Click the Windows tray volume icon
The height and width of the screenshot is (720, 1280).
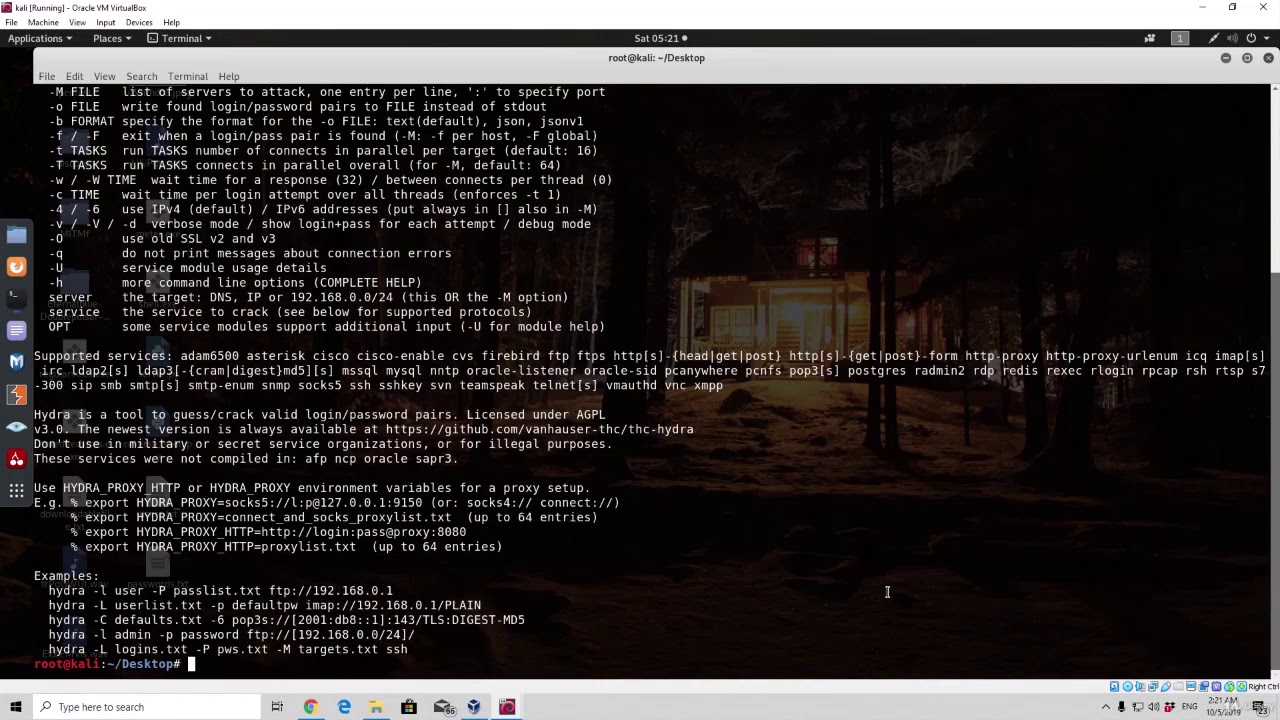click(1153, 707)
